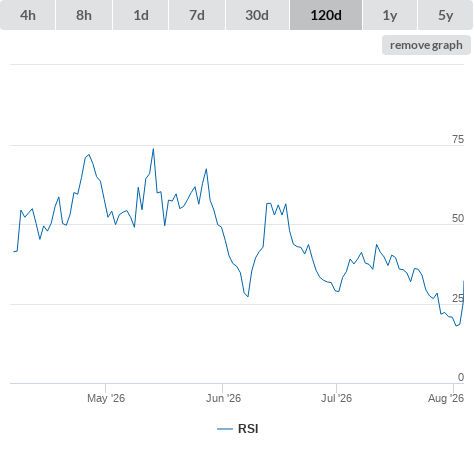The width and height of the screenshot is (474, 455).
Task: Click the 75 y-axis gridline label
Action: coord(458,139)
